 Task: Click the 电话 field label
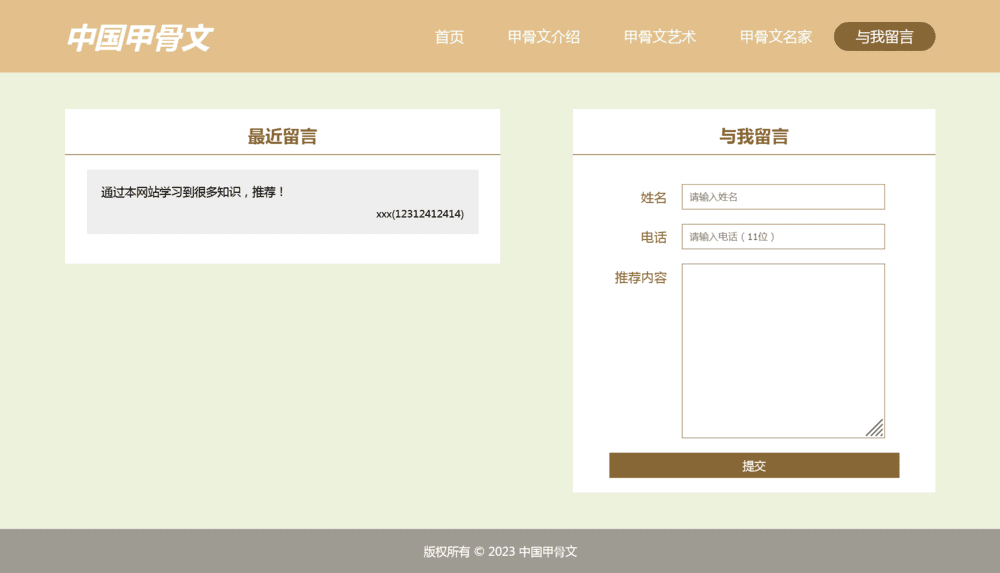coord(653,237)
